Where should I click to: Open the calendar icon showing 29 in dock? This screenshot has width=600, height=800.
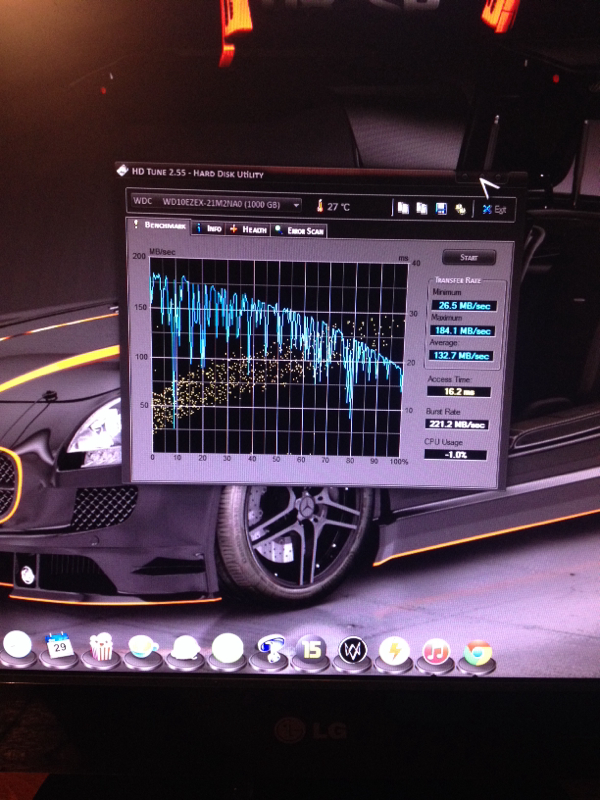tap(59, 646)
